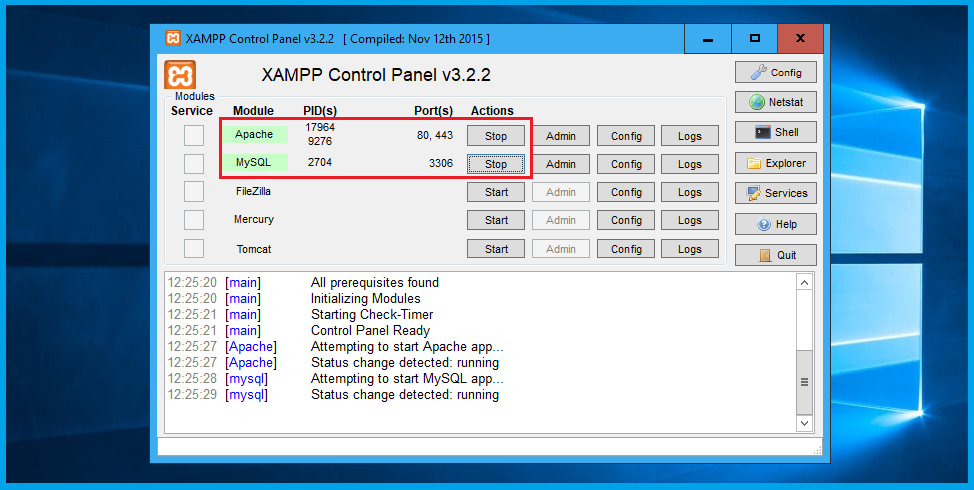Toggle the Tomcat service checkbox
This screenshot has height=490, width=974.
click(194, 248)
